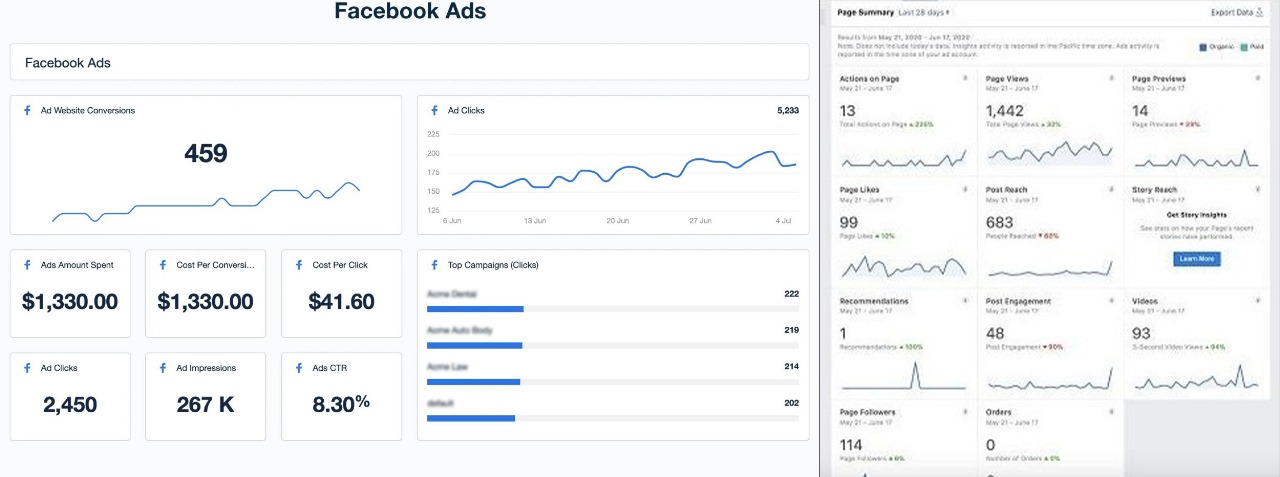
Task: Click info icon on Recommendations card
Action: [x=964, y=300]
